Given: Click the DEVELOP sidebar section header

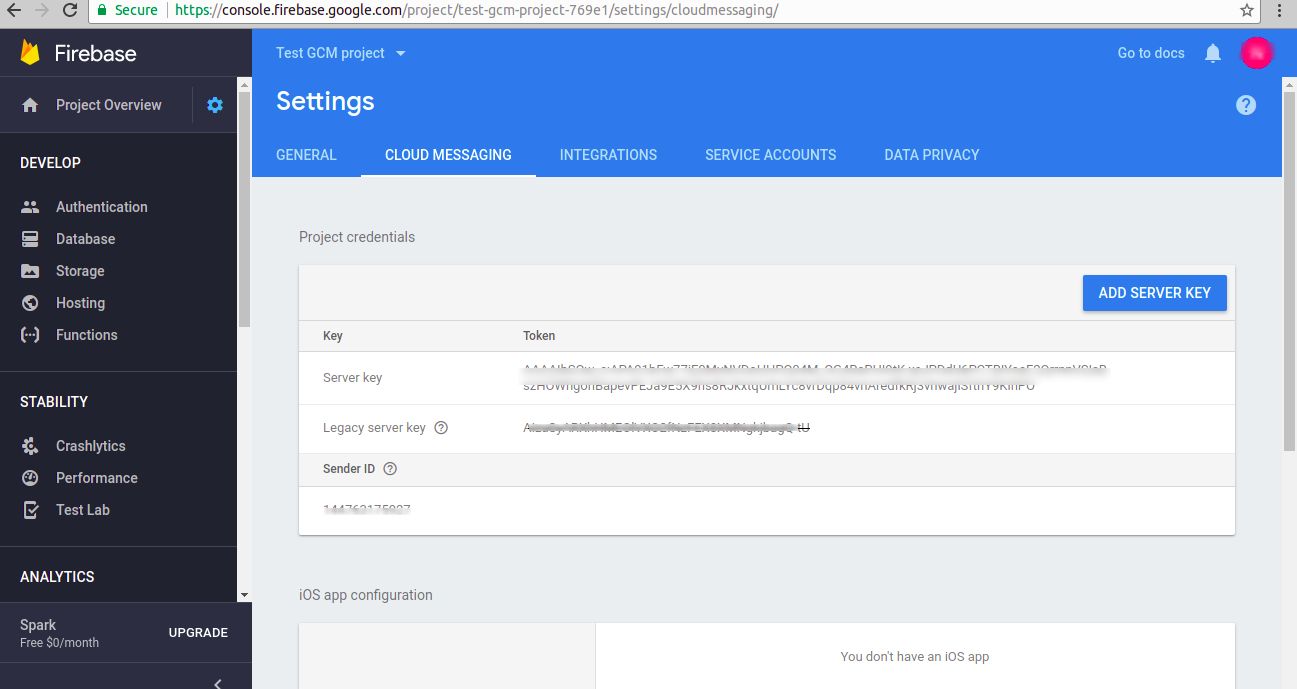Looking at the screenshot, I should 50,163.
